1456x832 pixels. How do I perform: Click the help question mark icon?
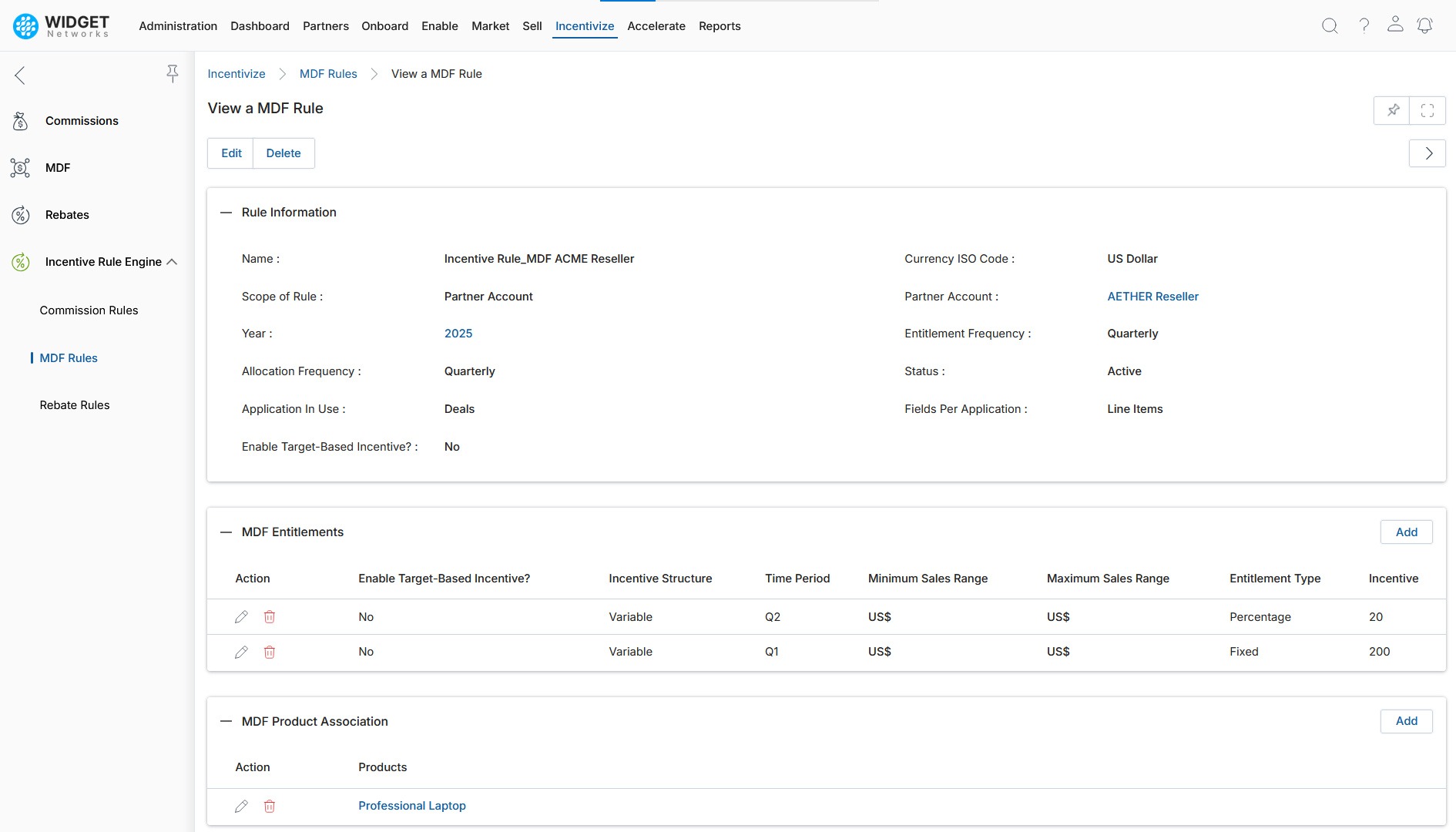point(1364,25)
